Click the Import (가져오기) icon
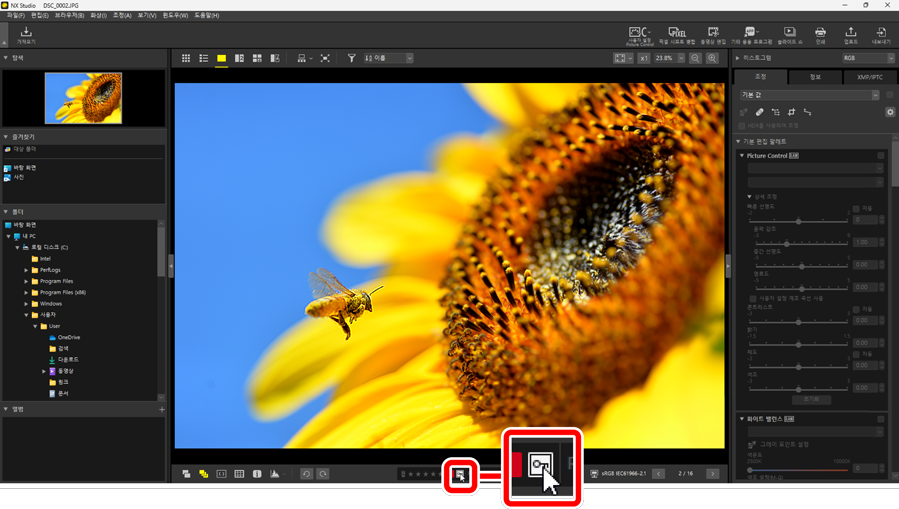This screenshot has height=509, width=899. [26, 35]
